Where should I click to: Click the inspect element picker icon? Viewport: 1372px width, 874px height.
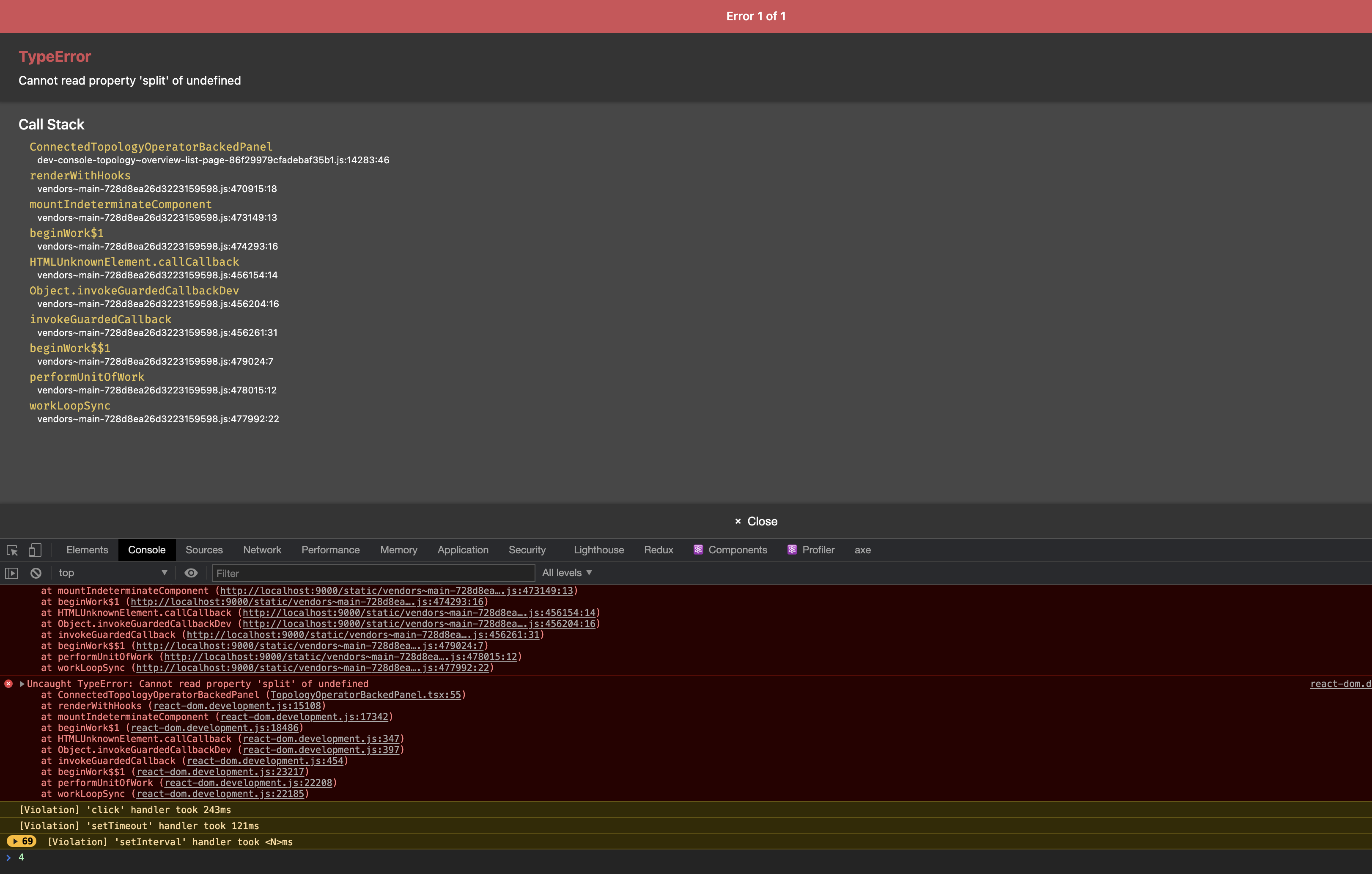pos(12,550)
